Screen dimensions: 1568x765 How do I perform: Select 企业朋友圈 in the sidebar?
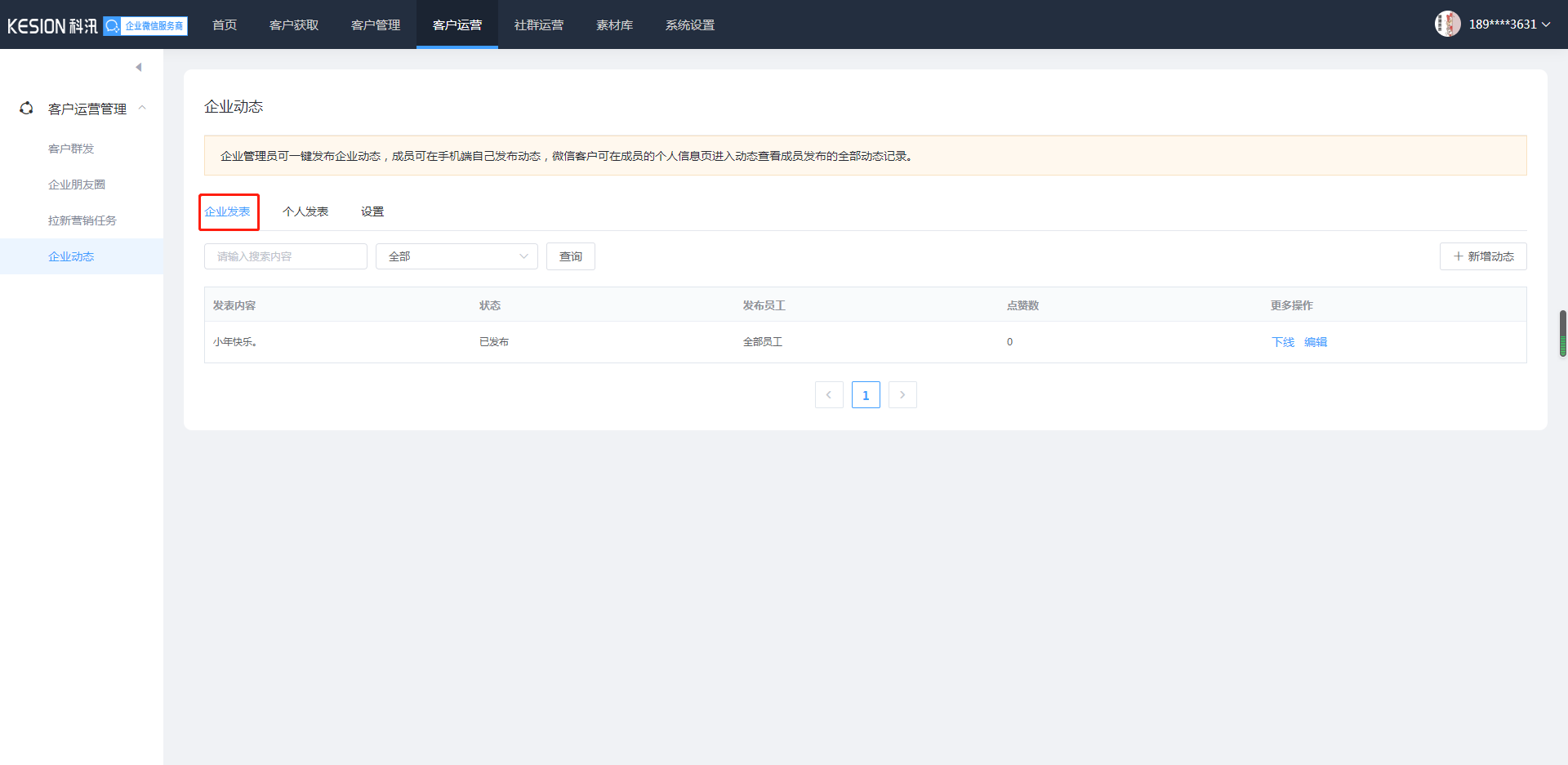click(x=77, y=185)
